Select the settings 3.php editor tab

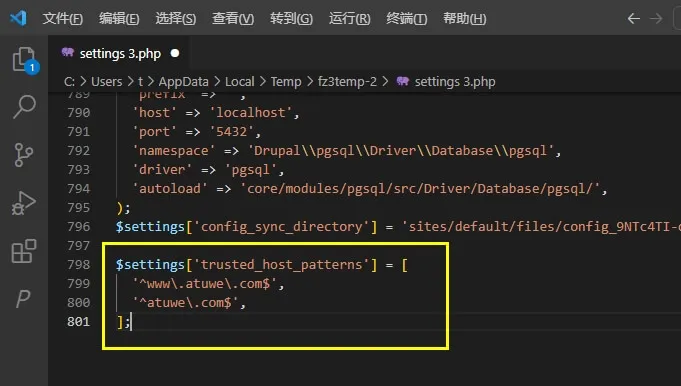point(119,53)
